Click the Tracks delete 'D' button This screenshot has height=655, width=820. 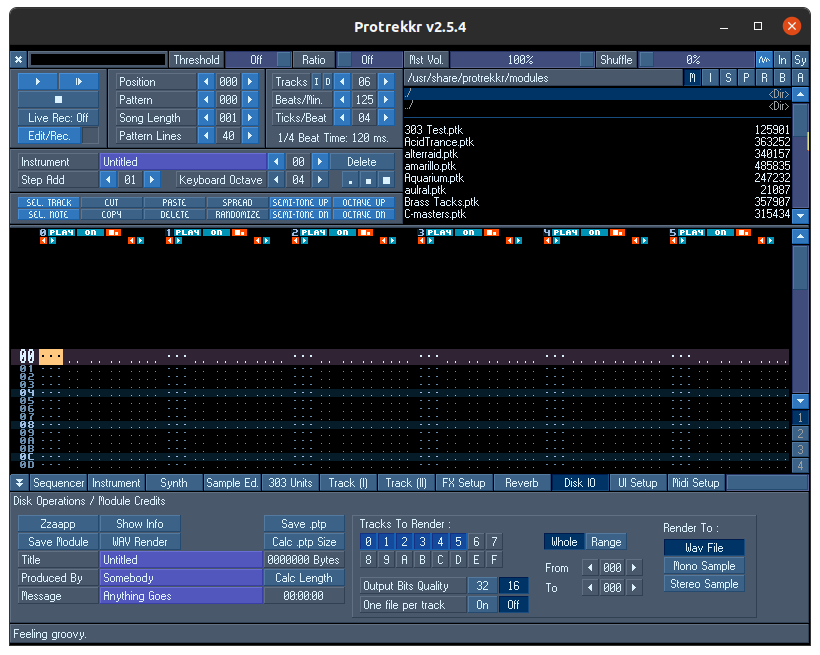[327, 82]
